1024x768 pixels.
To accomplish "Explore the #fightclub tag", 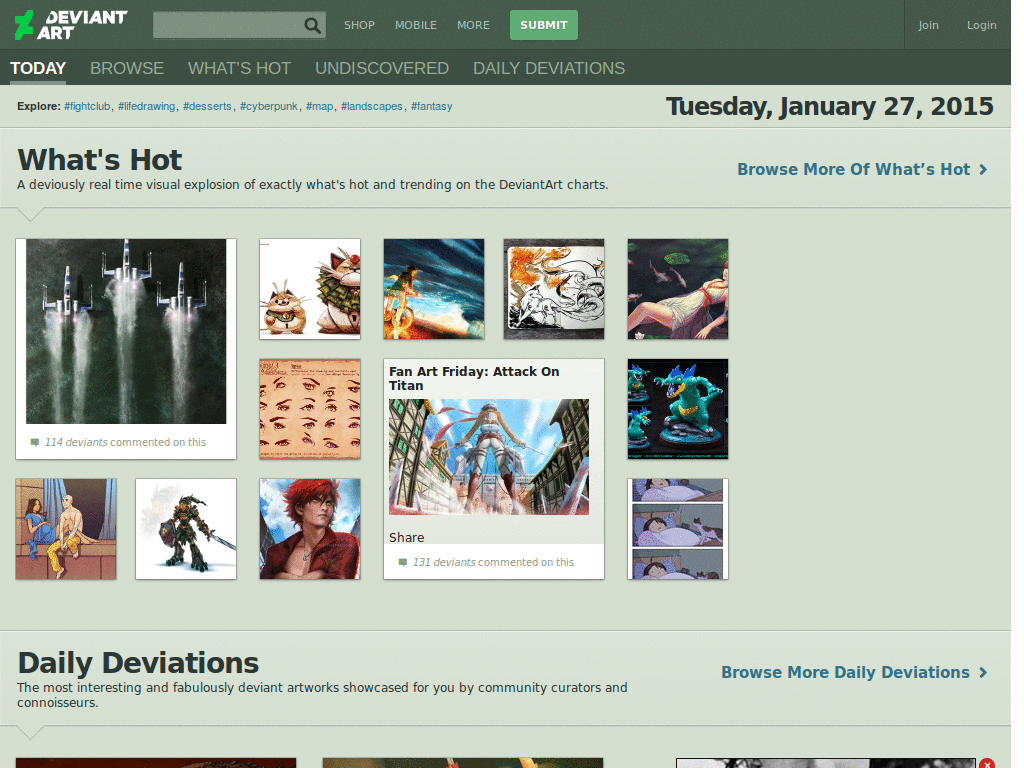I will [x=87, y=106].
